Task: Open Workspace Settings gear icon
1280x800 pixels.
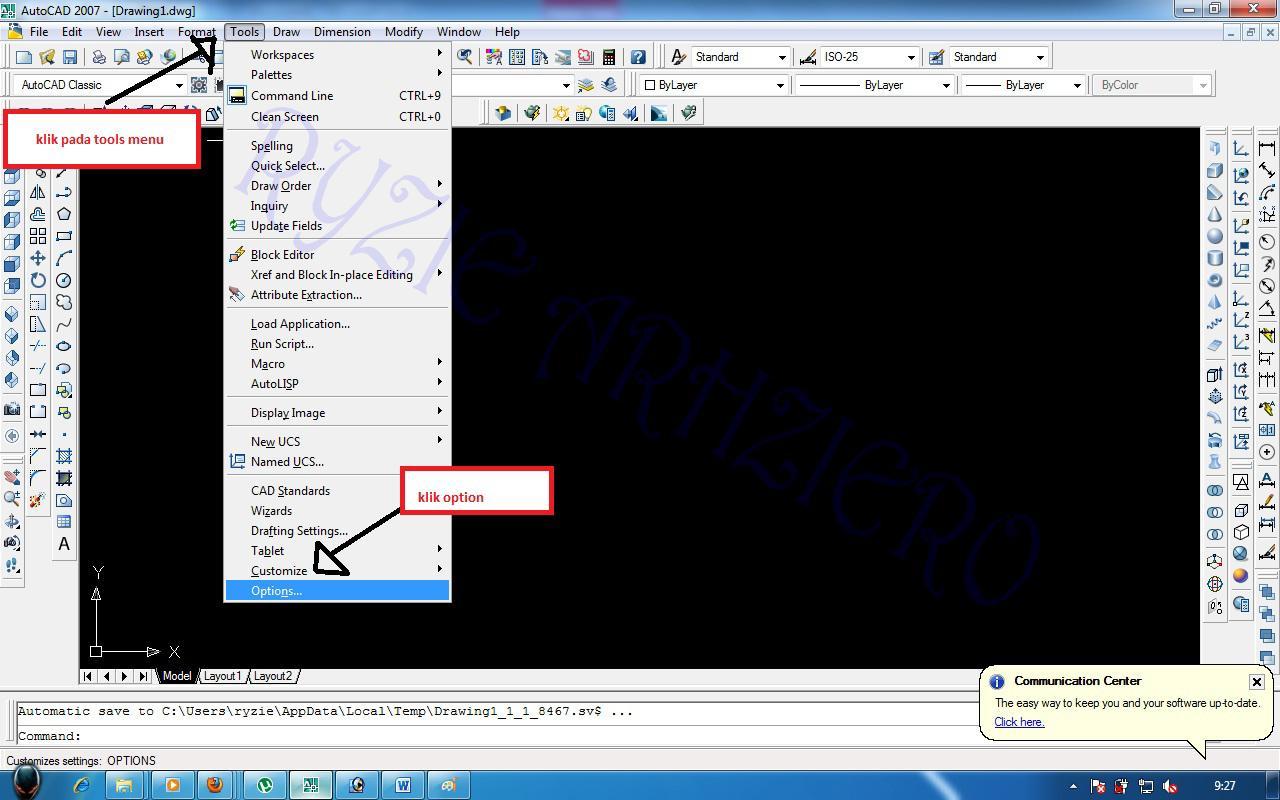Action: coord(199,85)
